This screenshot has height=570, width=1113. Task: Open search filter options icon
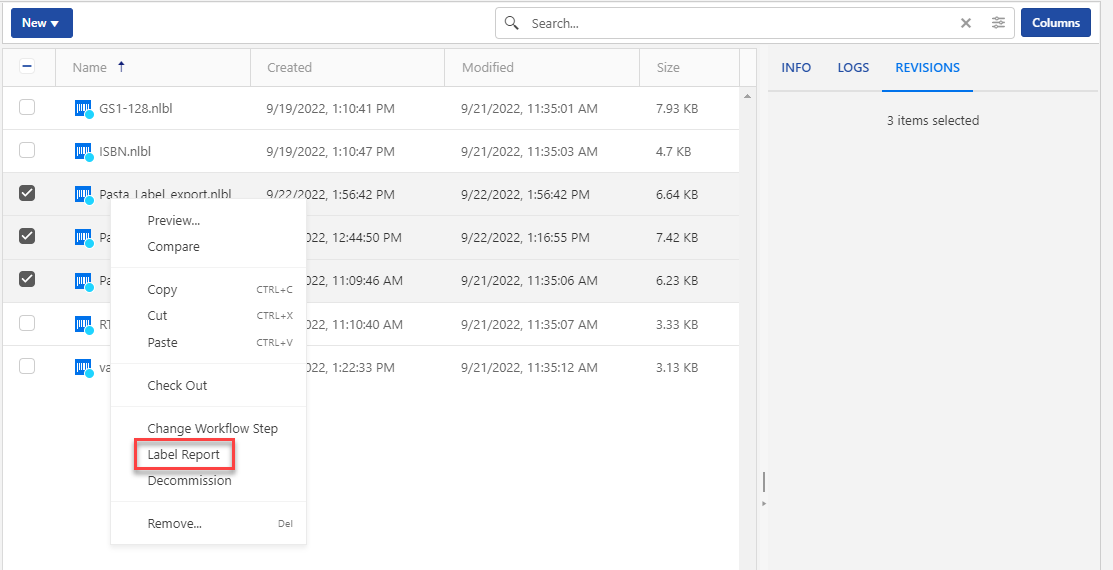click(998, 23)
